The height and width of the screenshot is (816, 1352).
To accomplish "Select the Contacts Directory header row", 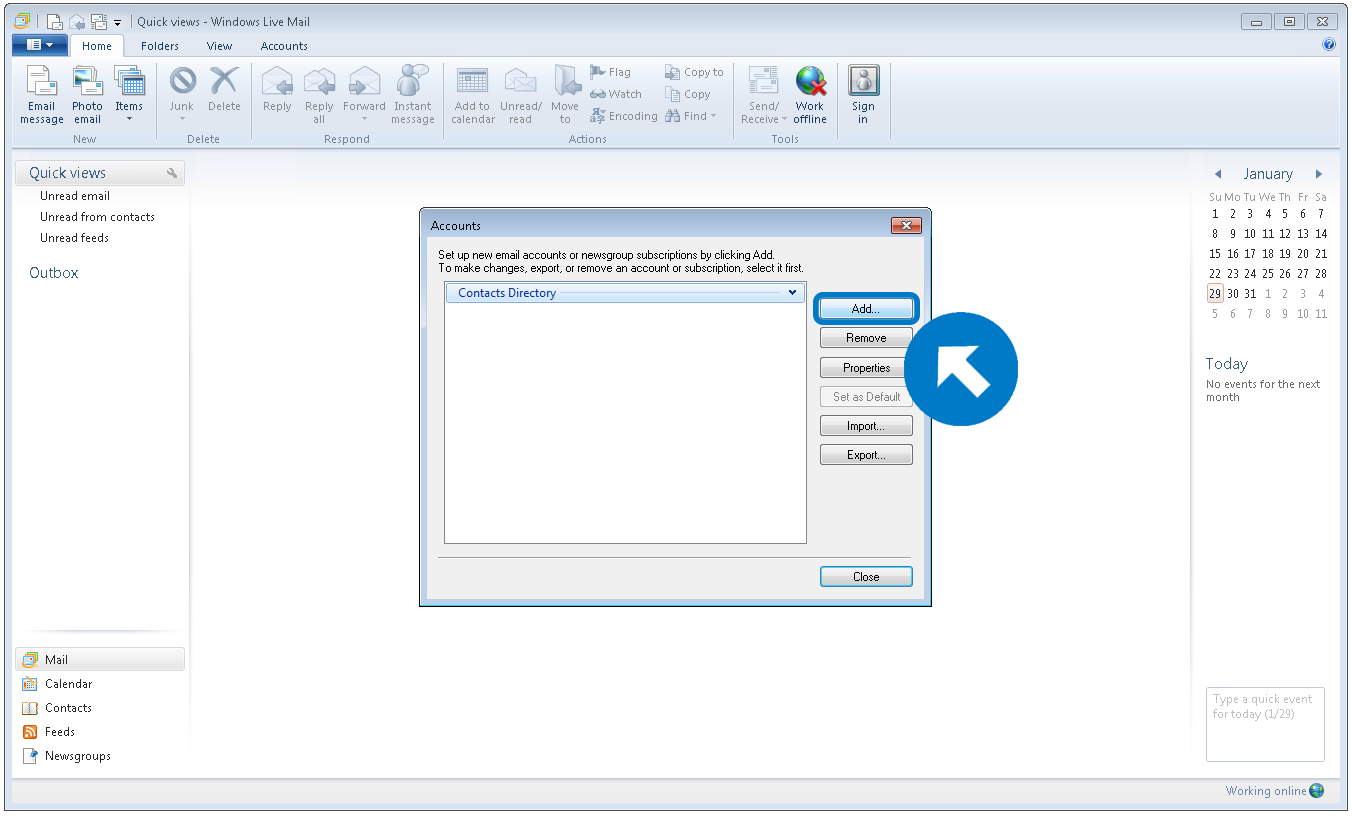I will click(625, 293).
